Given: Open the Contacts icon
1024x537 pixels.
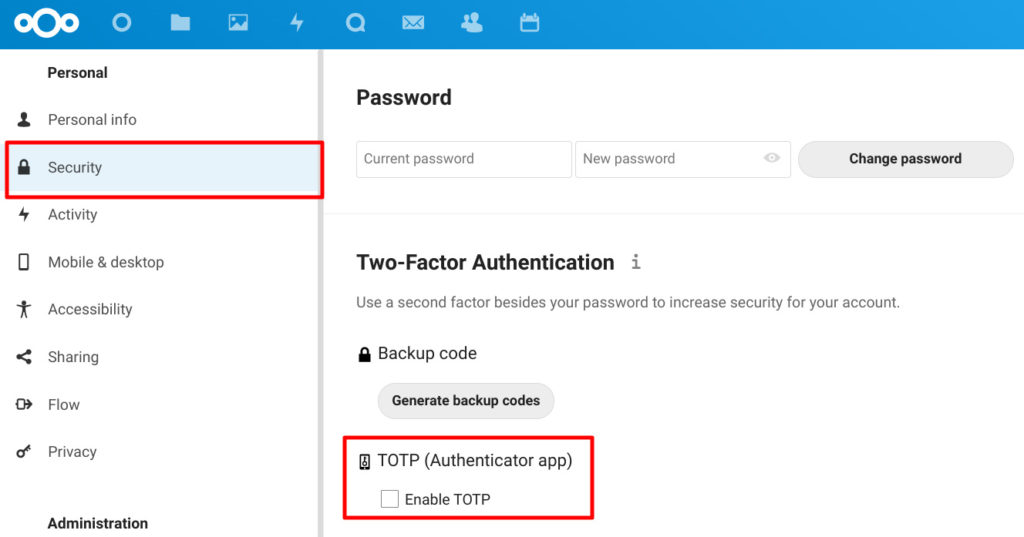Looking at the screenshot, I should 472,23.
